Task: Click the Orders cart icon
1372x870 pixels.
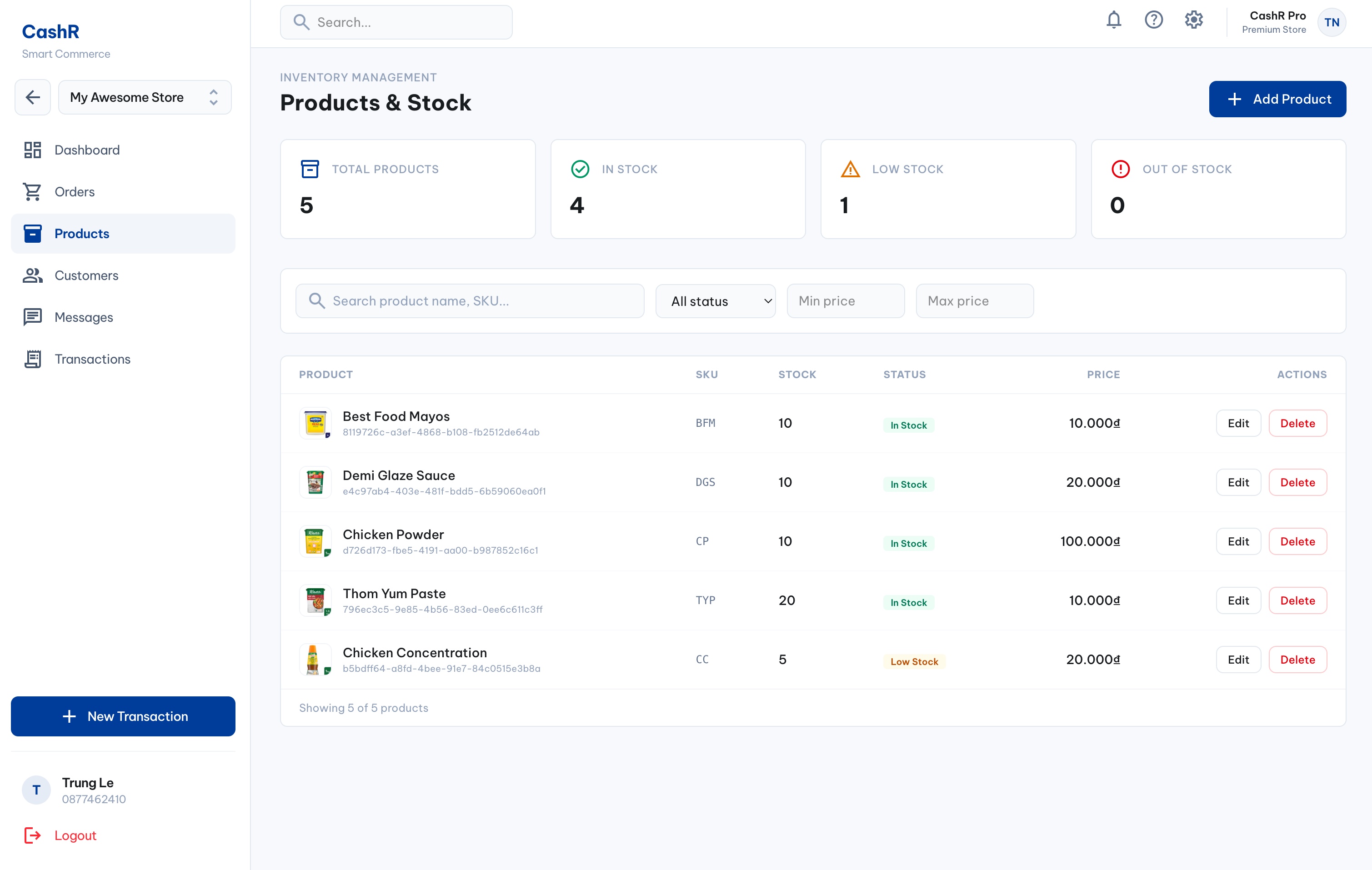Action: coord(32,192)
